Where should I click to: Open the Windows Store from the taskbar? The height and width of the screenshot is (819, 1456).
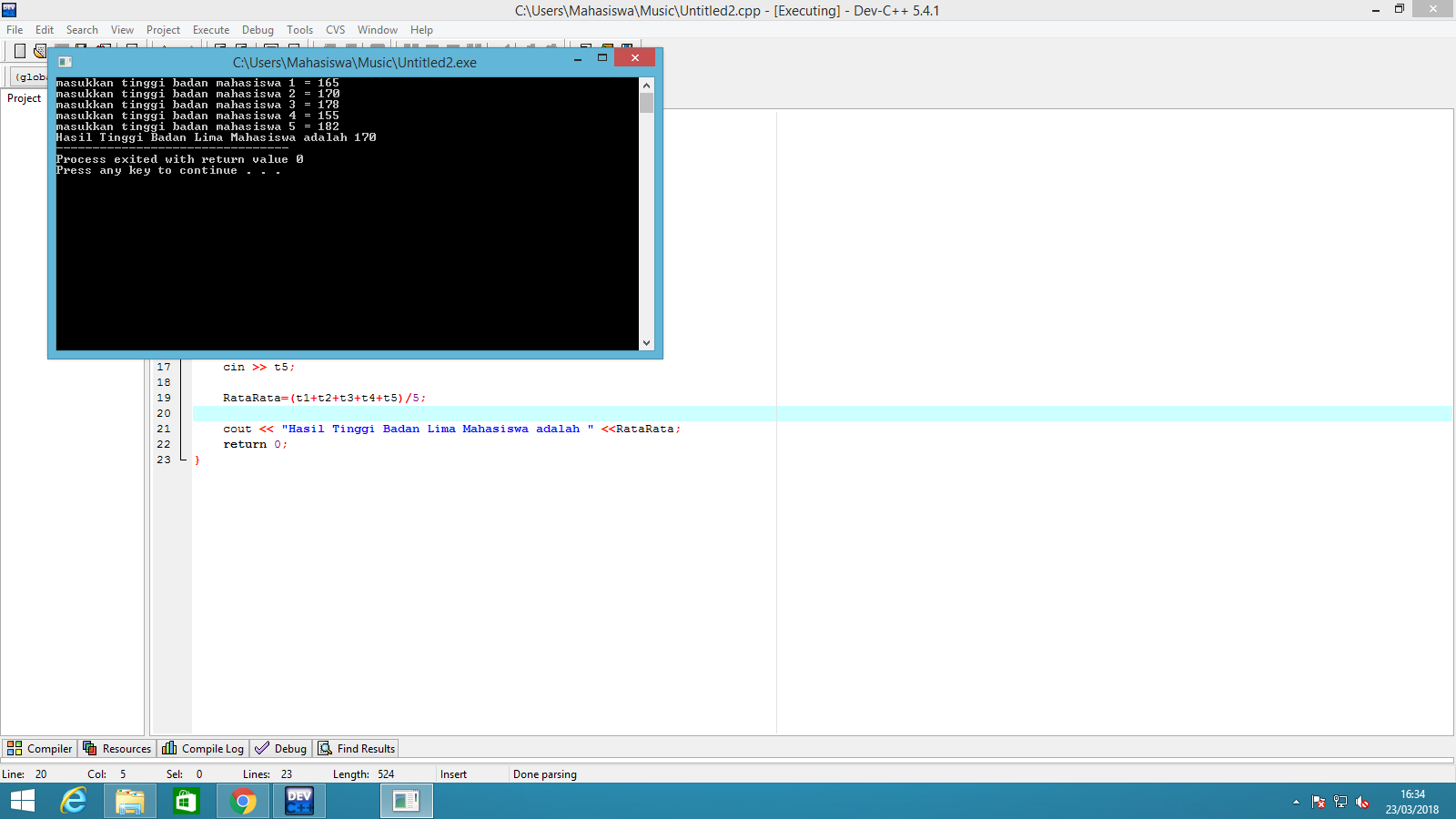pos(186,801)
